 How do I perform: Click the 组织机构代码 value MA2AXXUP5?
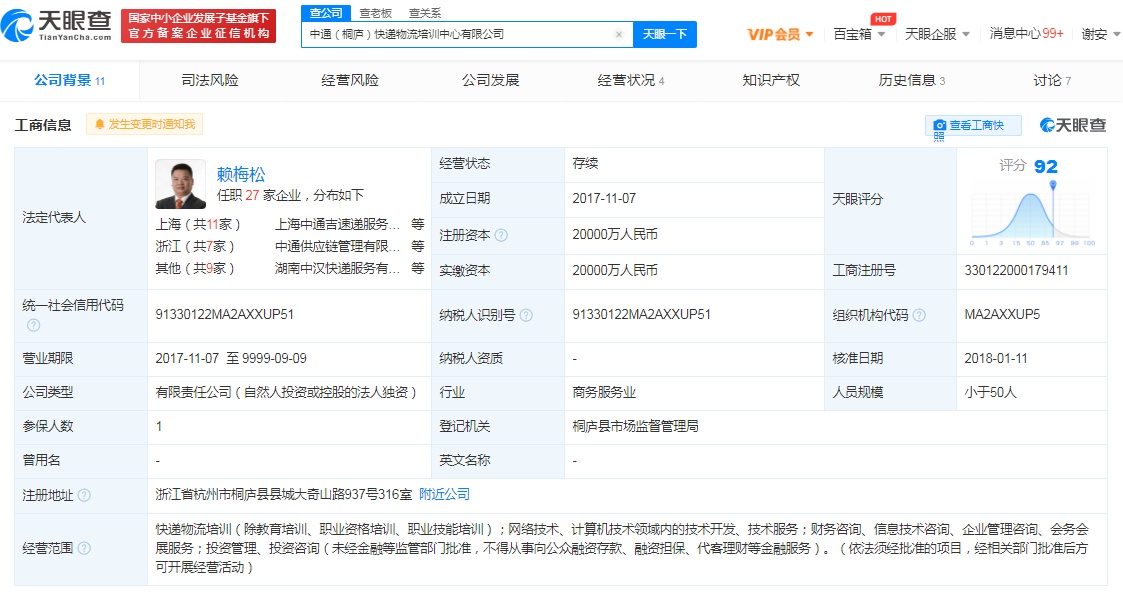(x=1002, y=314)
